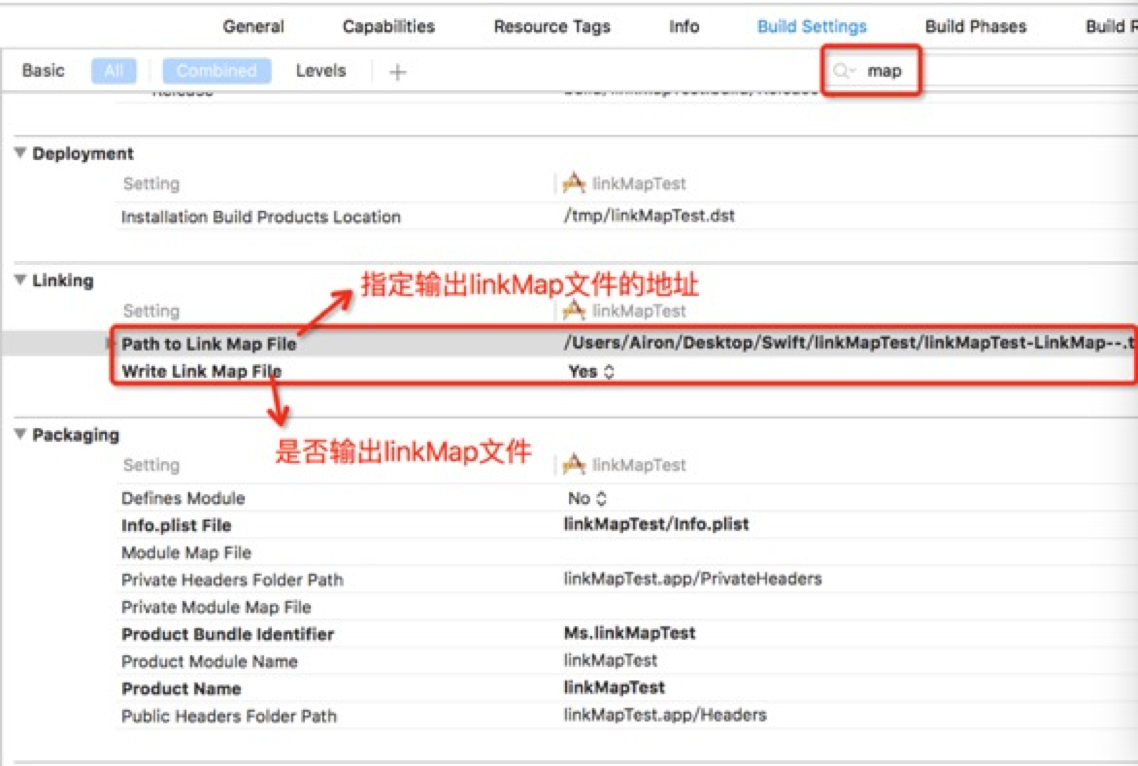This screenshot has width=1138, height=766.
Task: Click the linkMapTest target icon under Linking
Action: pyautogui.click(x=573, y=310)
